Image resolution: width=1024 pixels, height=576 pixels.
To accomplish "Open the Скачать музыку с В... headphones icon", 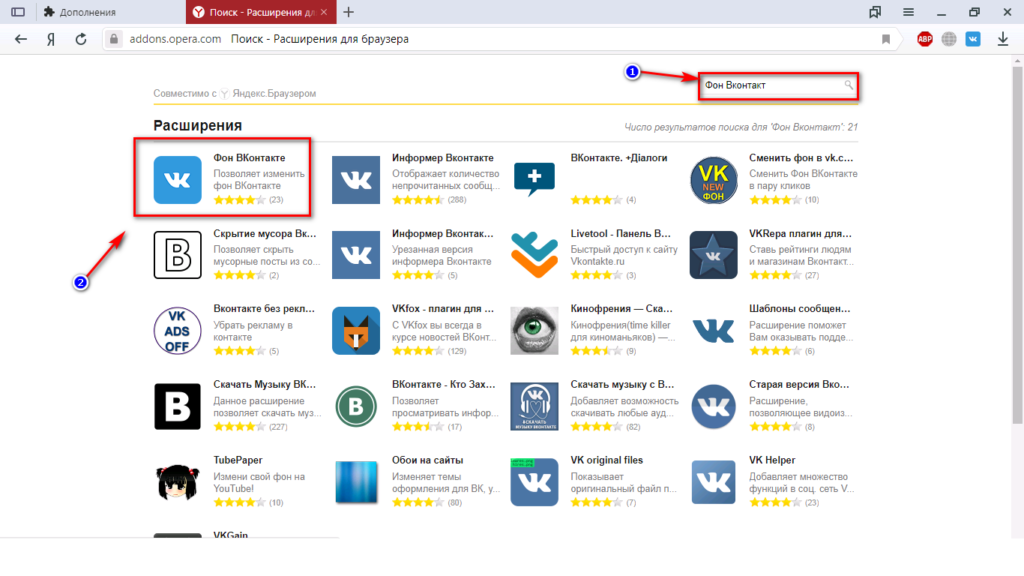I will pos(534,406).
